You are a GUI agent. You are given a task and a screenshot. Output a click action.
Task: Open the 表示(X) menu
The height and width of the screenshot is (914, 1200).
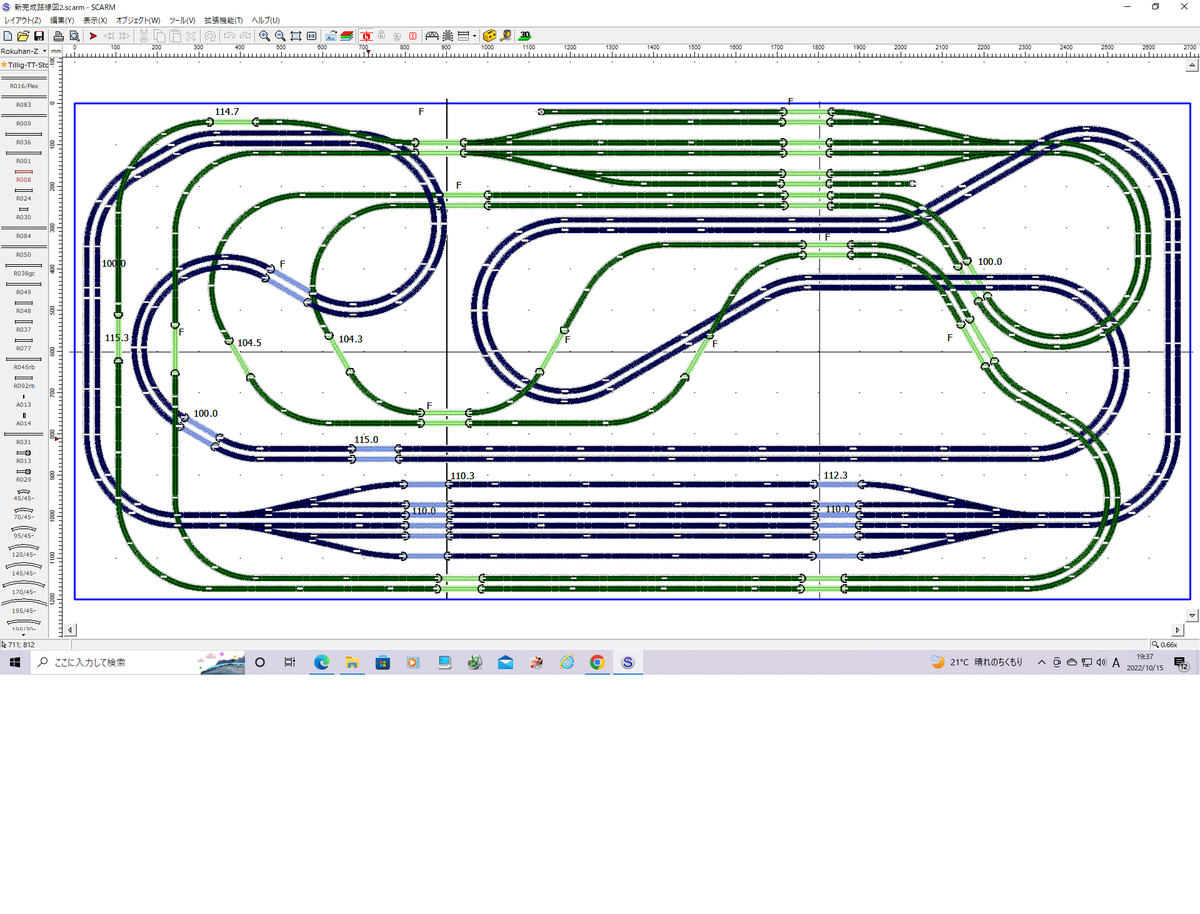point(95,20)
